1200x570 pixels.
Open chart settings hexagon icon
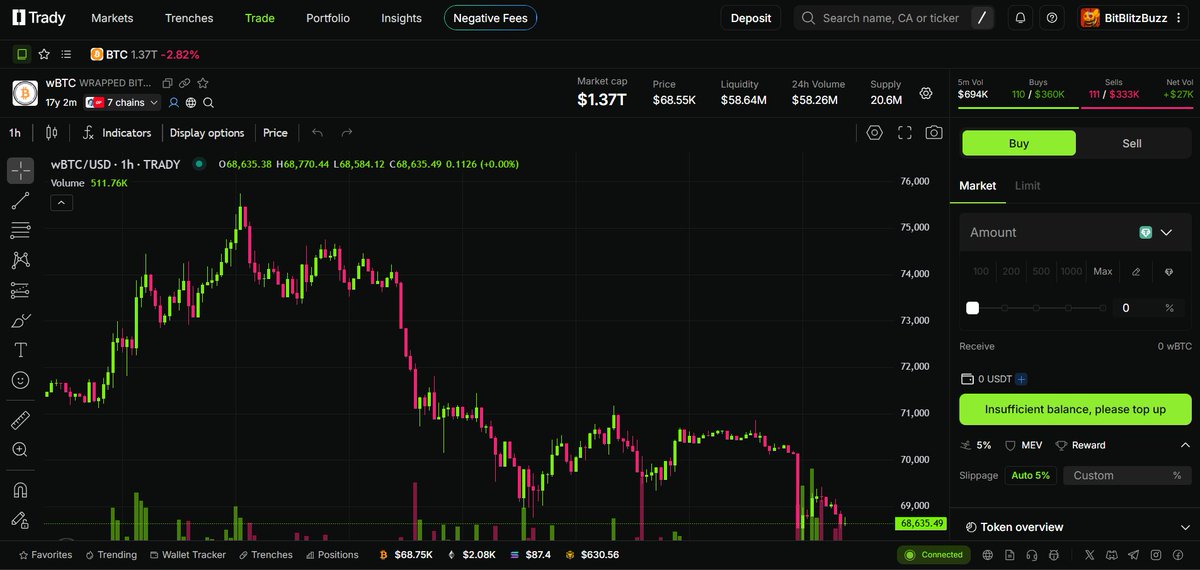click(875, 132)
